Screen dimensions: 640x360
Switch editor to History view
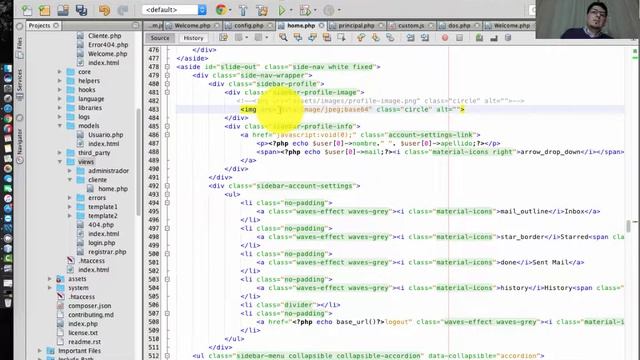tap(193, 38)
